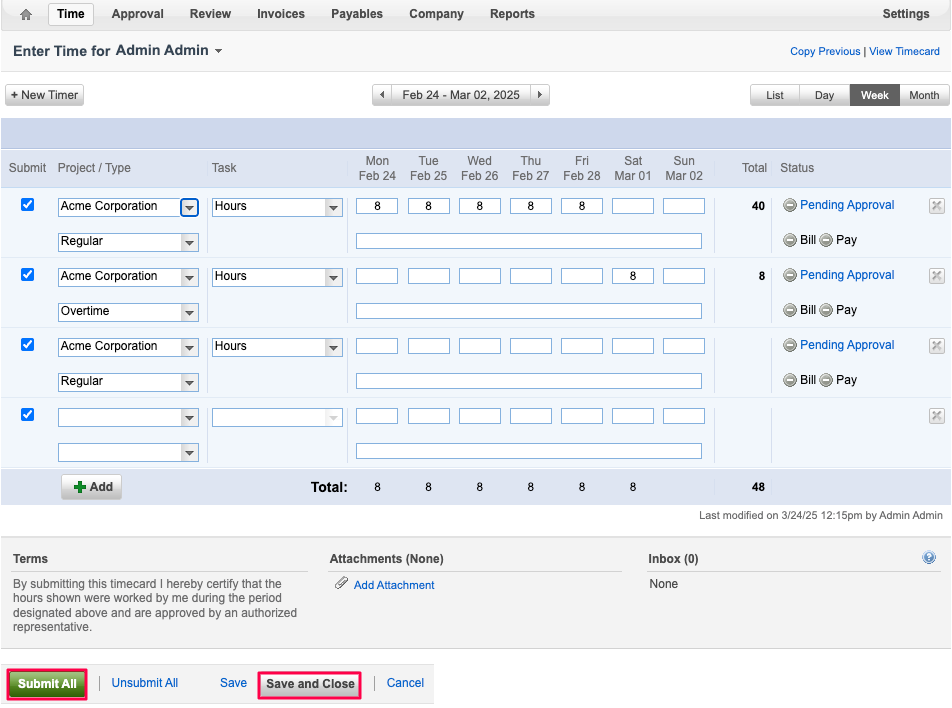Open the Time tab
This screenshot has height=708, width=952.
(x=71, y=14)
